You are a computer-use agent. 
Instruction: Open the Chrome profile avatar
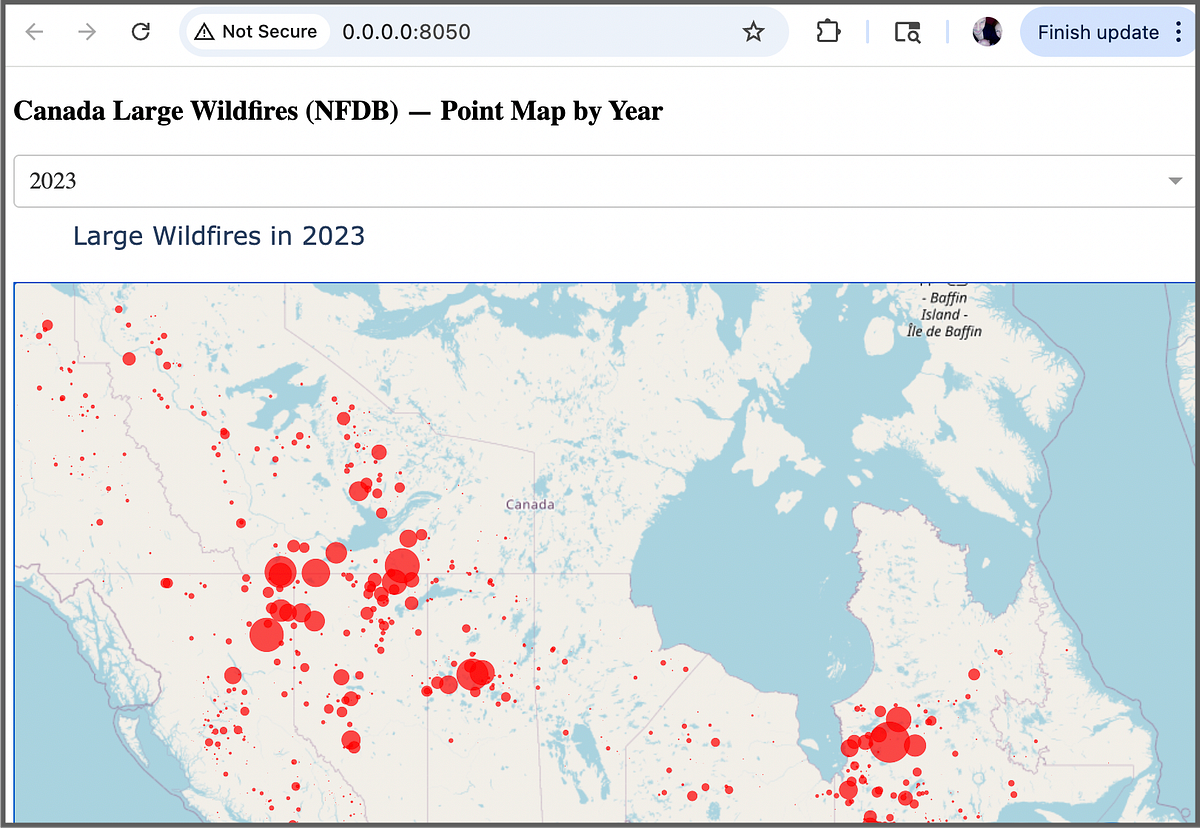987,32
